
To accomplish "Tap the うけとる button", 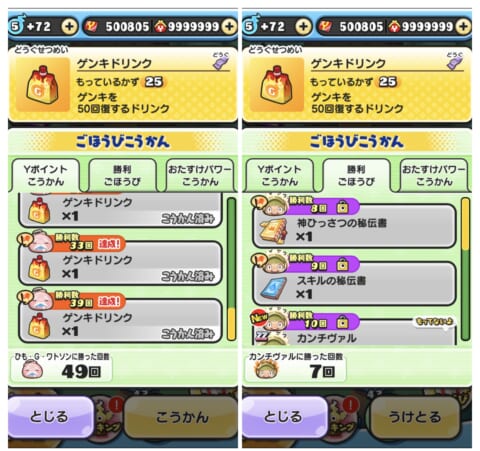I will click(x=415, y=417).
